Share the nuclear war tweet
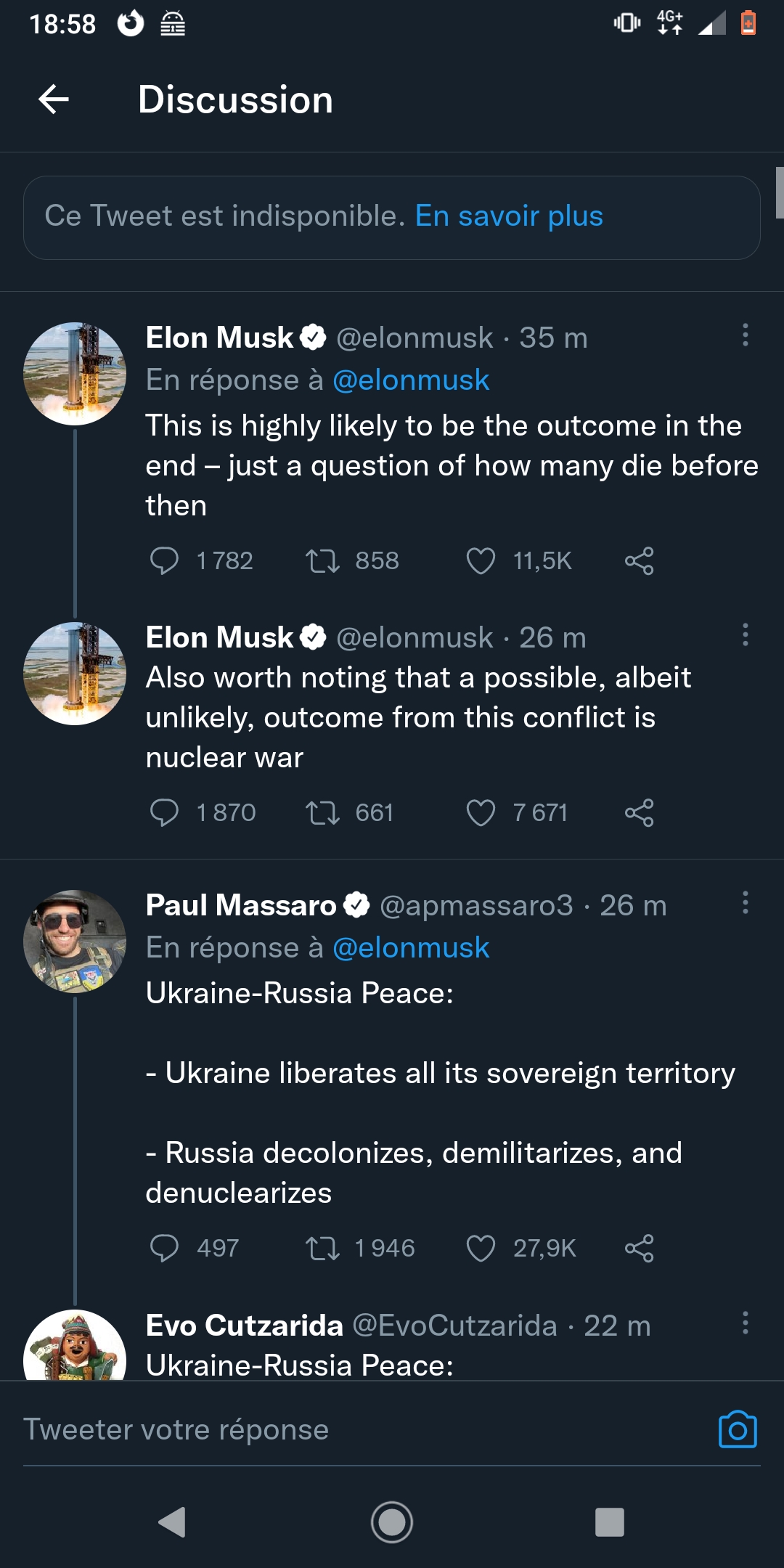 pos(639,813)
